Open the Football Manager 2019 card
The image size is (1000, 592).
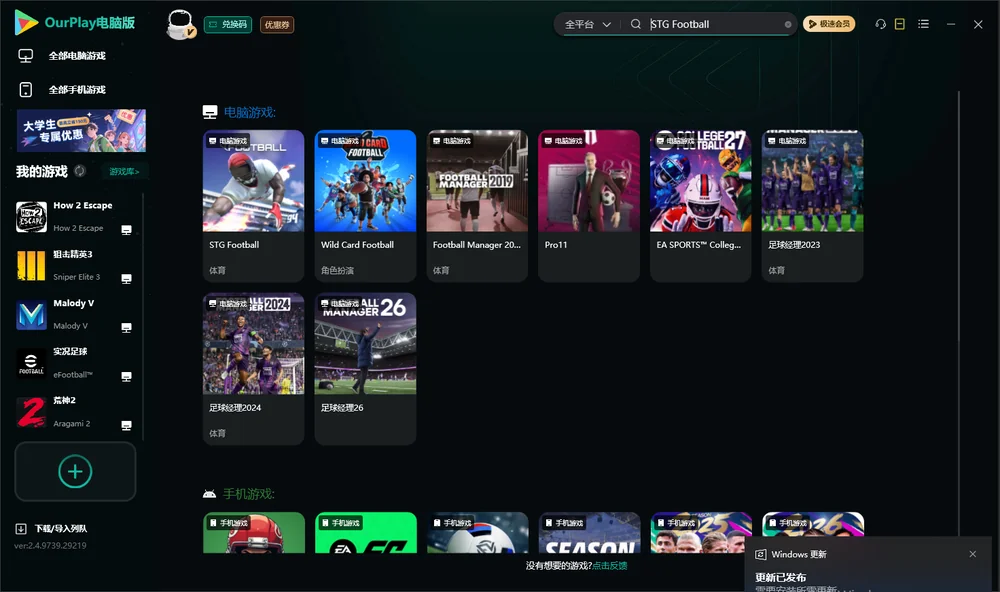(477, 205)
